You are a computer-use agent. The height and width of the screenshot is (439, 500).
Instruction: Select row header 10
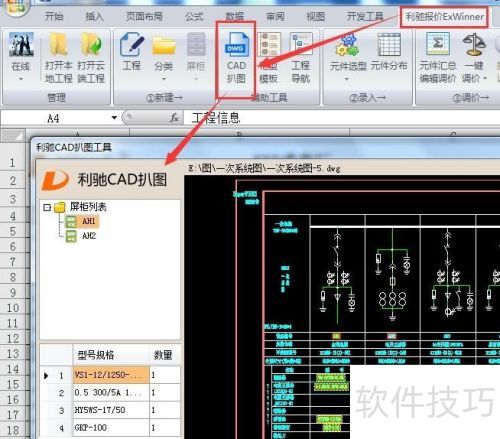point(13,308)
